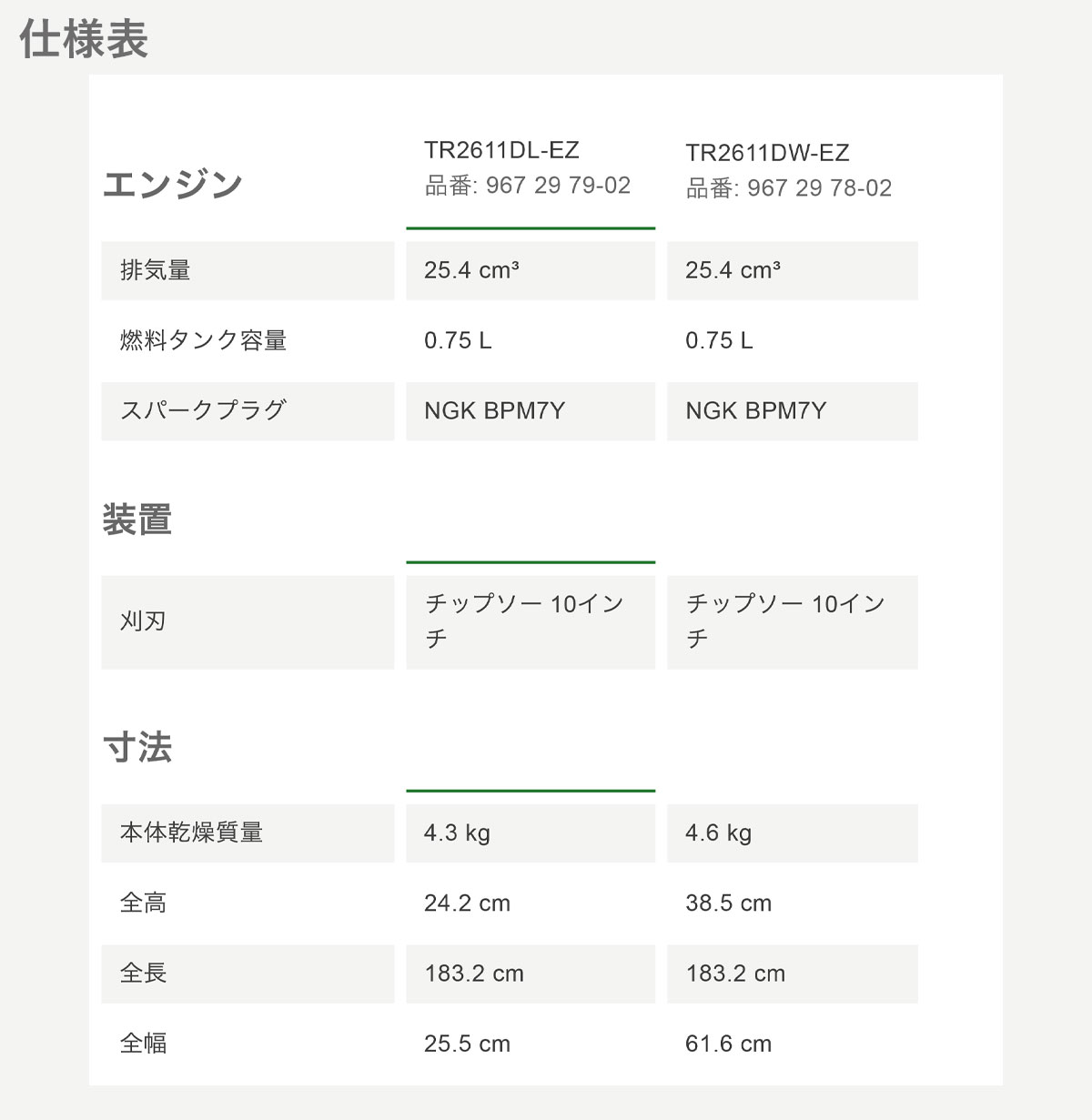Click the 全長 row label
The image size is (1092, 1120).
pyautogui.click(x=143, y=974)
